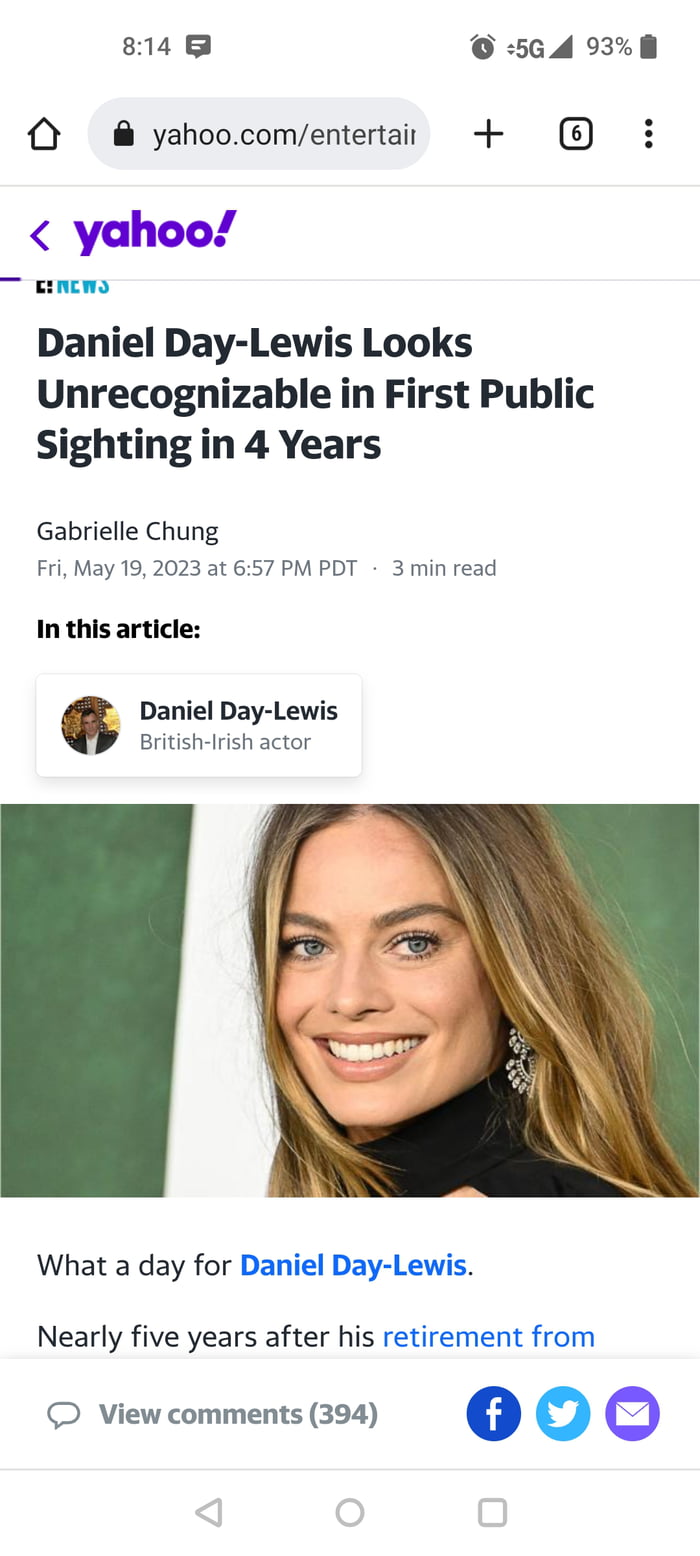Viewport: 700px width, 1556px height.
Task: Open the blue Daniel Day-Lewis text link
Action: (x=353, y=1265)
